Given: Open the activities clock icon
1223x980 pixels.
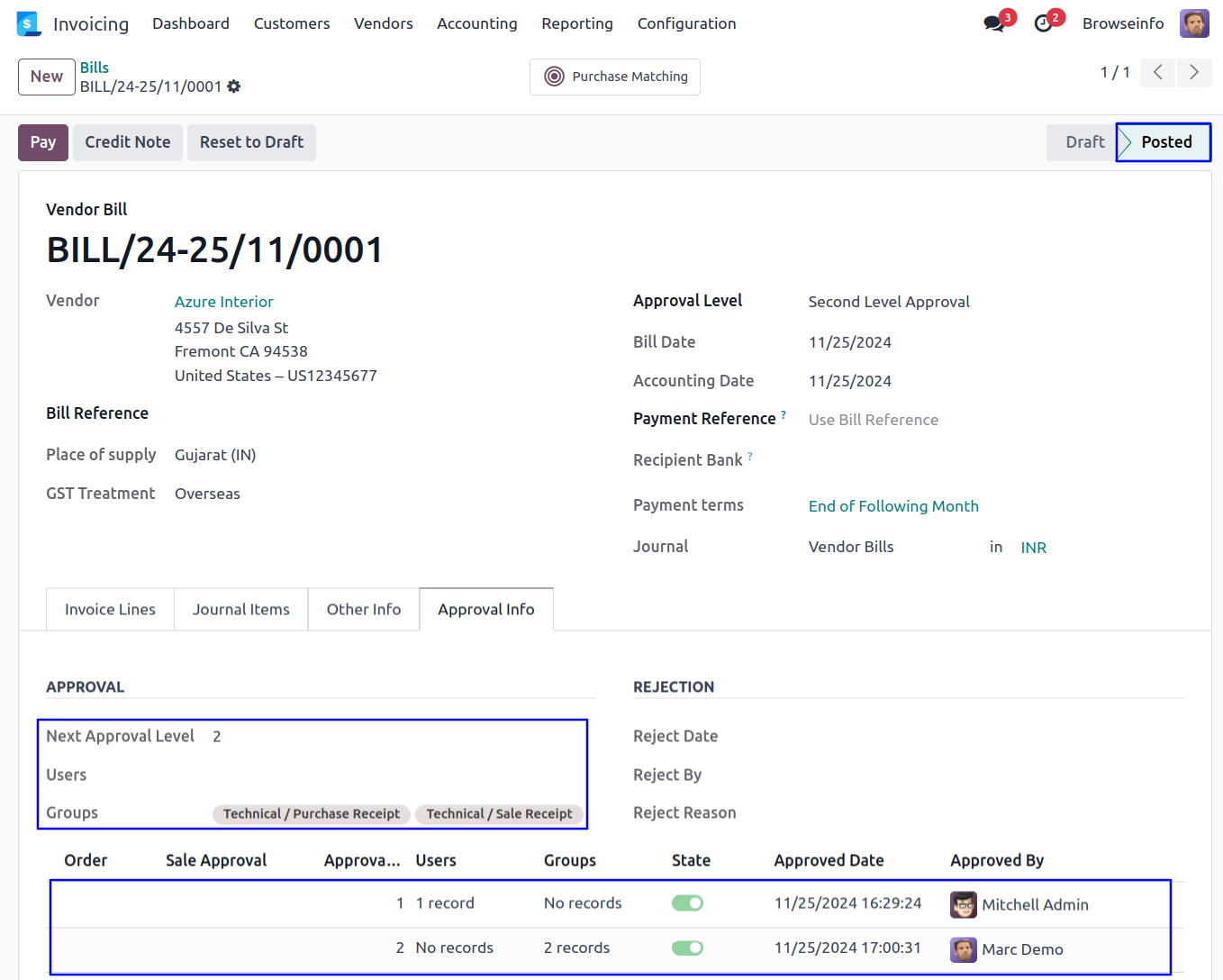Looking at the screenshot, I should point(1044,24).
